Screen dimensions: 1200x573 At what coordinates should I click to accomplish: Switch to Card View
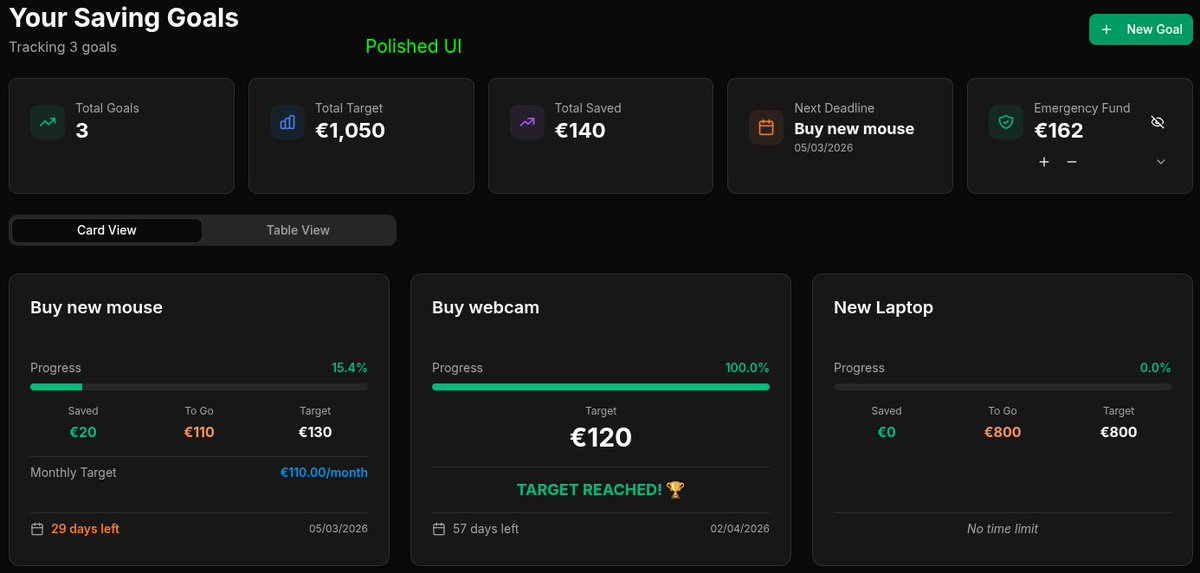click(107, 230)
